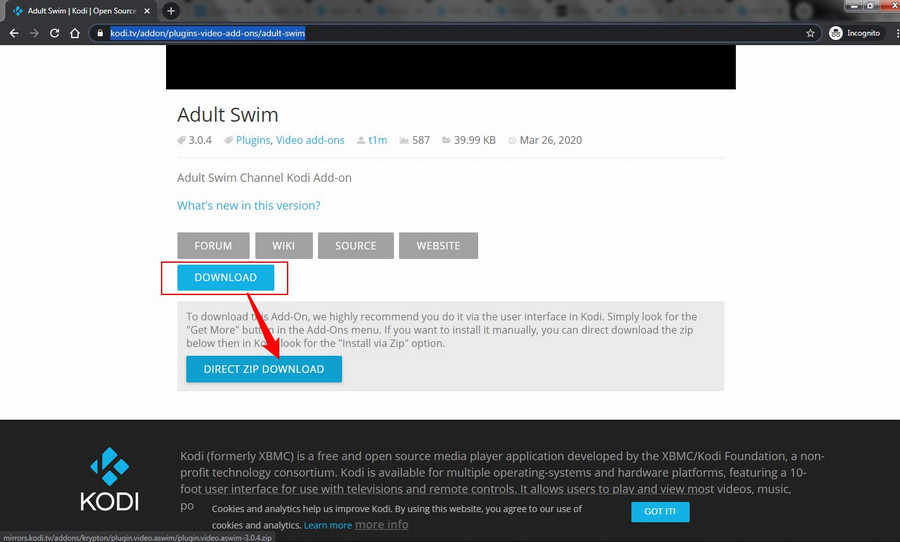Open the Plugins category link

[x=253, y=140]
